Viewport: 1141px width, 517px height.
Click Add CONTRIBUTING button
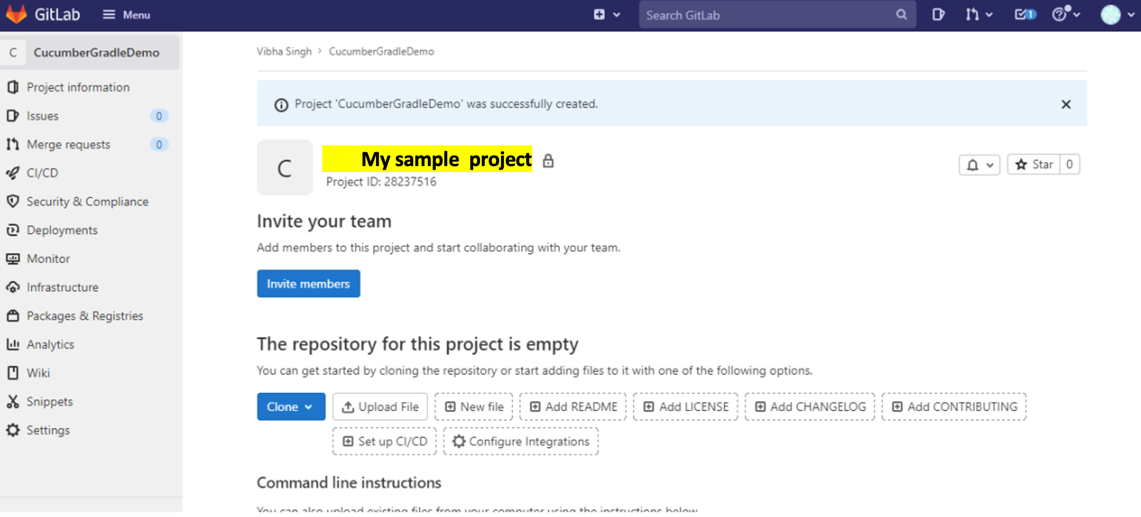point(955,407)
